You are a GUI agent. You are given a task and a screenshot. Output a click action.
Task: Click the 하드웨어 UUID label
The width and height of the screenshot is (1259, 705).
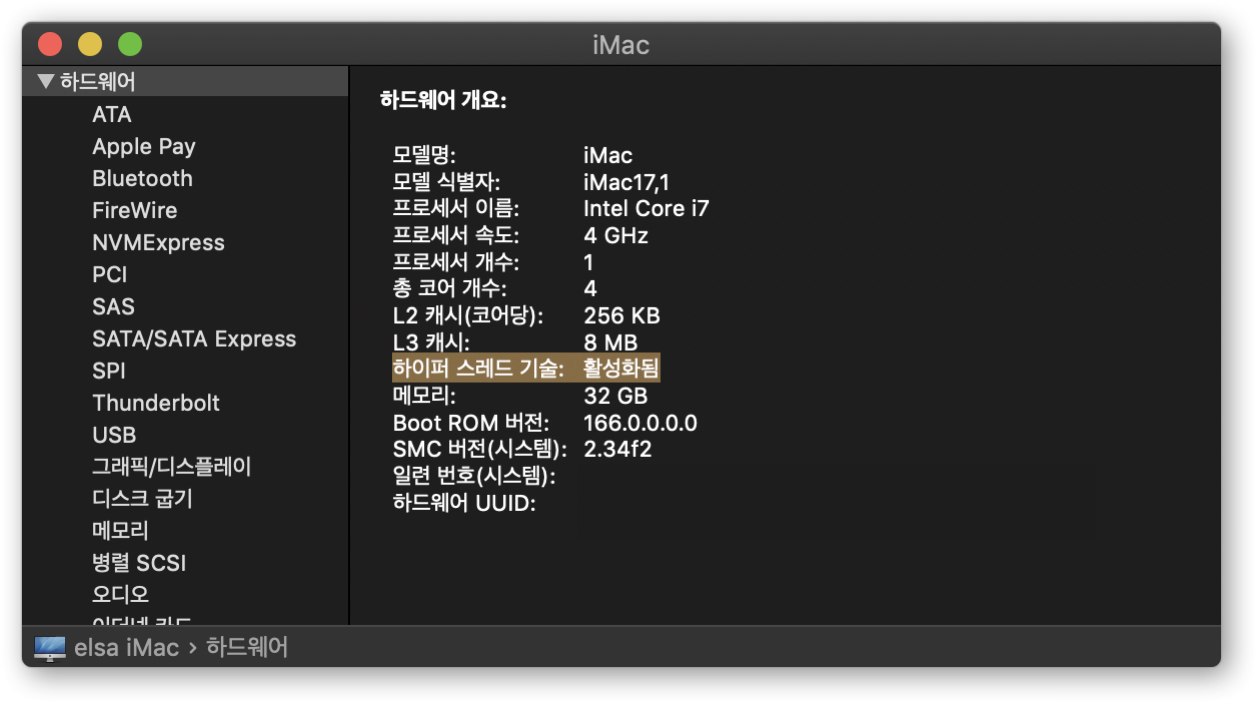click(x=464, y=503)
